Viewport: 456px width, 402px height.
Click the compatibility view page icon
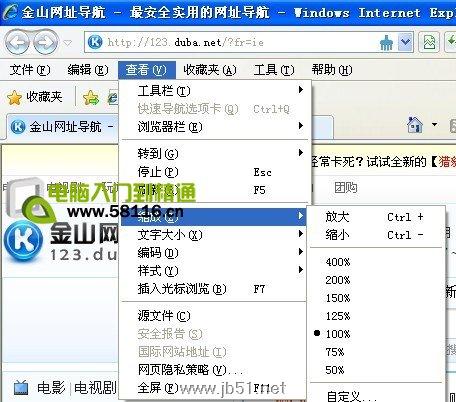coord(429,42)
